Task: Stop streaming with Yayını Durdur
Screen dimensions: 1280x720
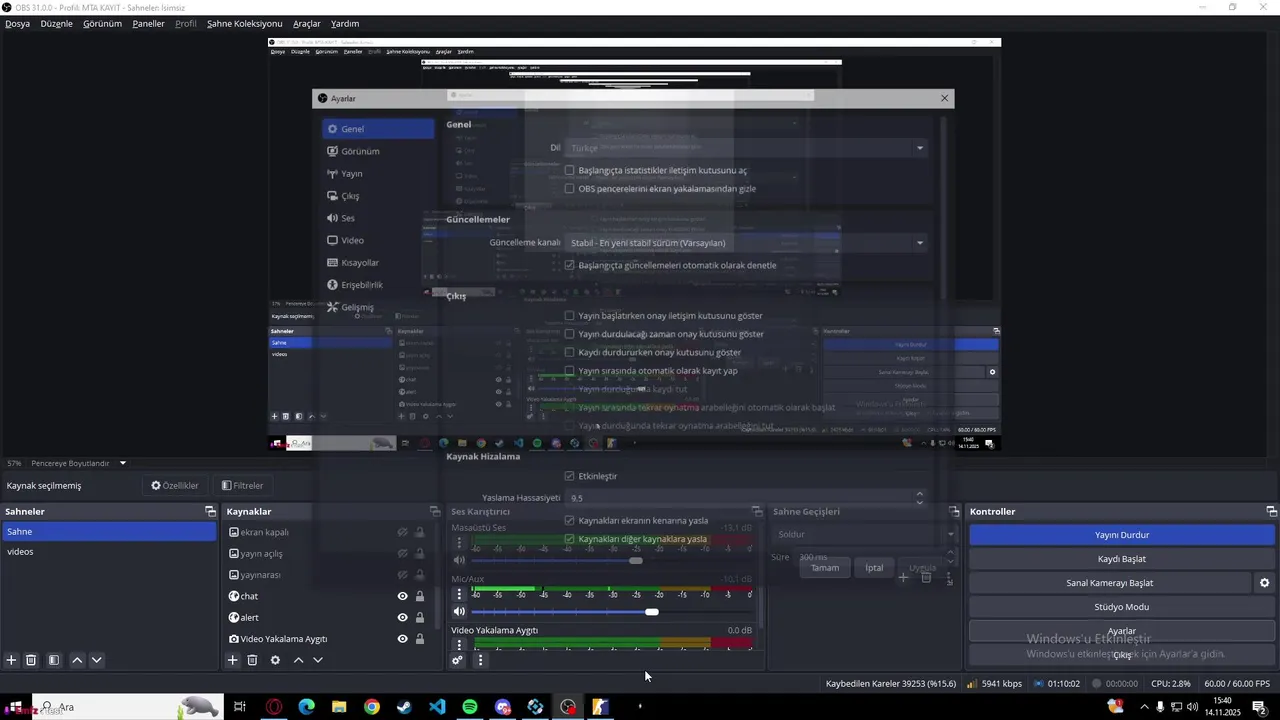Action: (x=1121, y=535)
